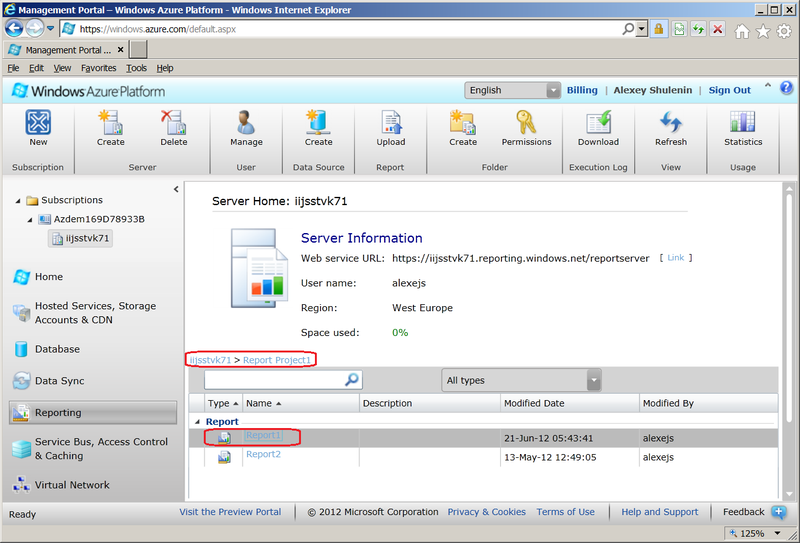Download the Execution Log
This screenshot has width=800, height=543.
[598, 122]
